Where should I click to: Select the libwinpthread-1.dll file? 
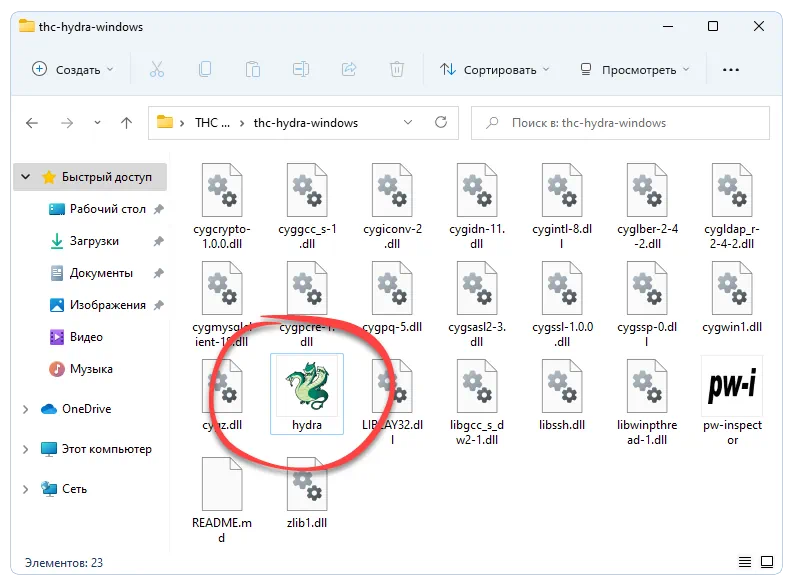[647, 402]
